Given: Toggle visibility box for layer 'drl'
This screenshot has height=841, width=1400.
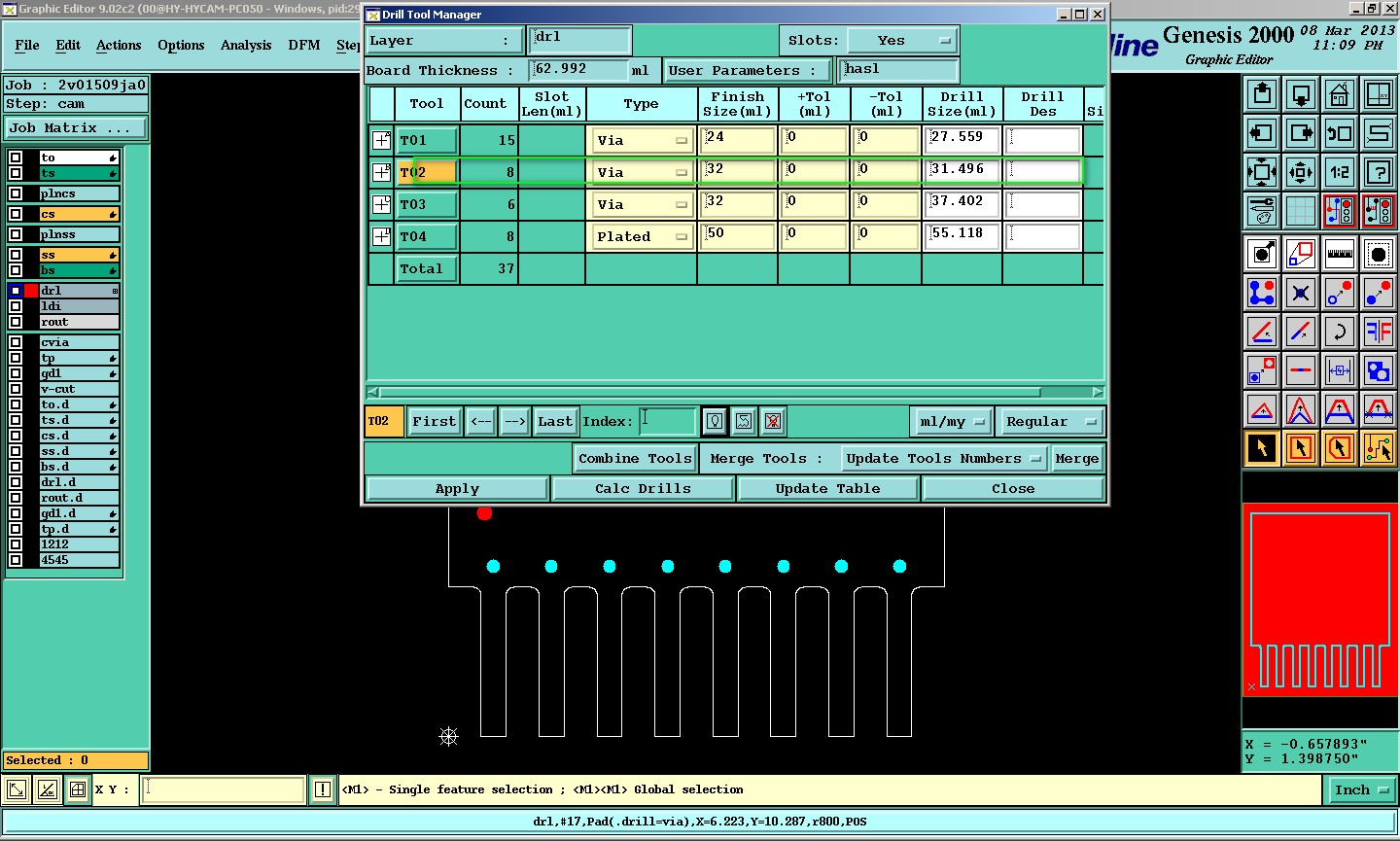Looking at the screenshot, I should pyautogui.click(x=16, y=291).
